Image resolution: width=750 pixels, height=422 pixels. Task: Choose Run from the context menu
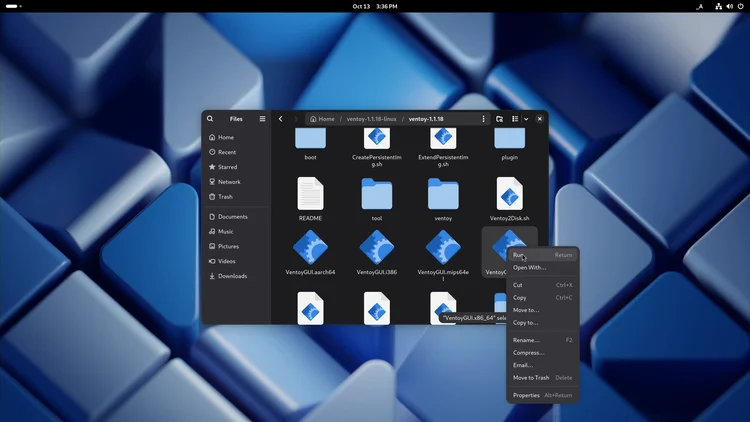[x=542, y=255]
